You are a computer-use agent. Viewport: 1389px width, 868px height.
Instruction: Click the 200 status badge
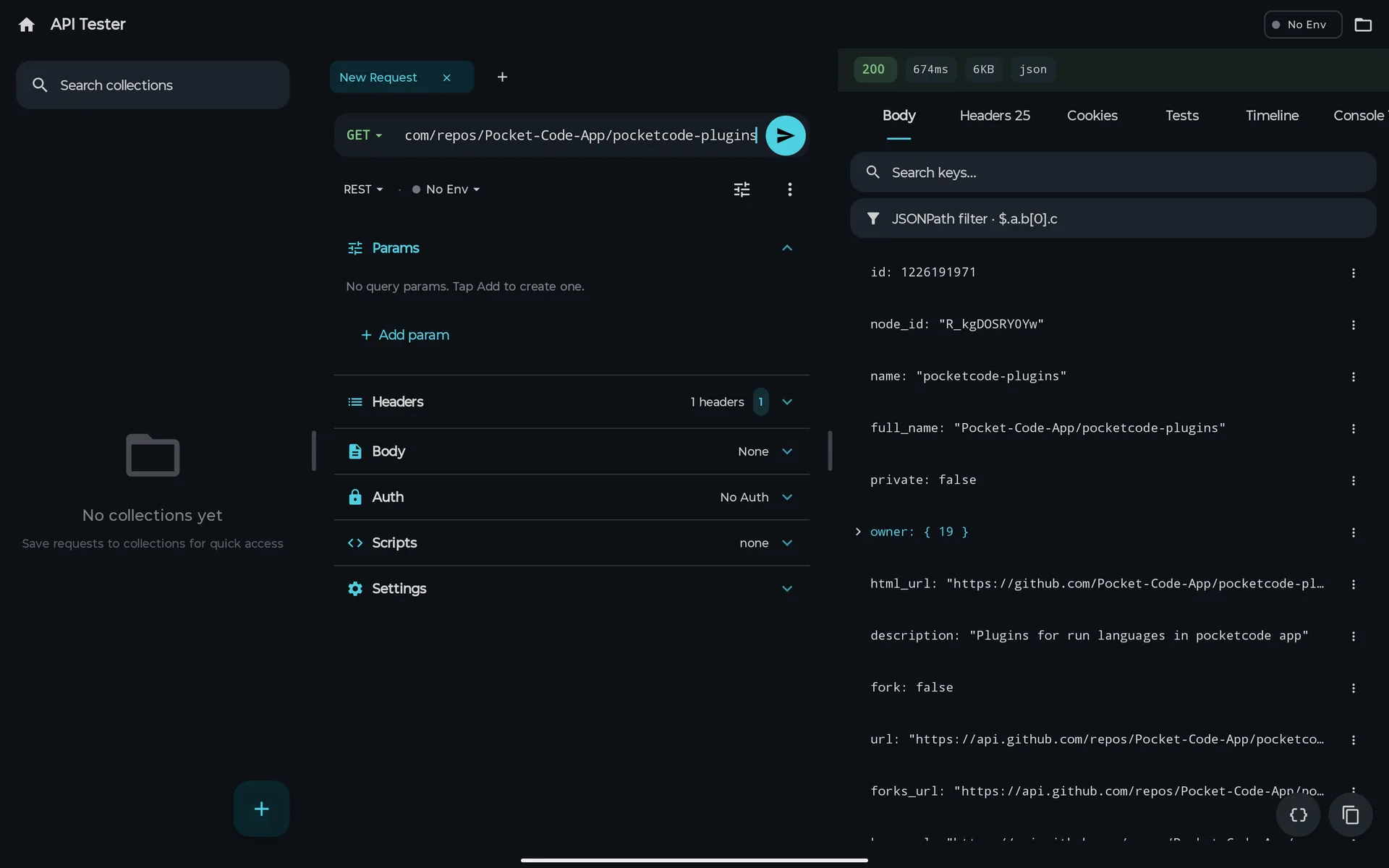click(x=874, y=69)
